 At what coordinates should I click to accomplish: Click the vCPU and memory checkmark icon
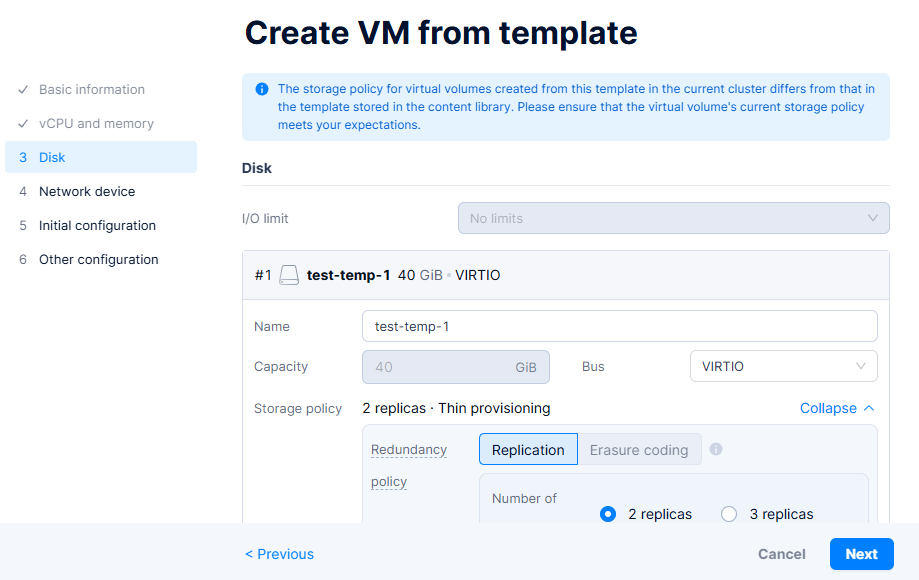[x=23, y=124]
